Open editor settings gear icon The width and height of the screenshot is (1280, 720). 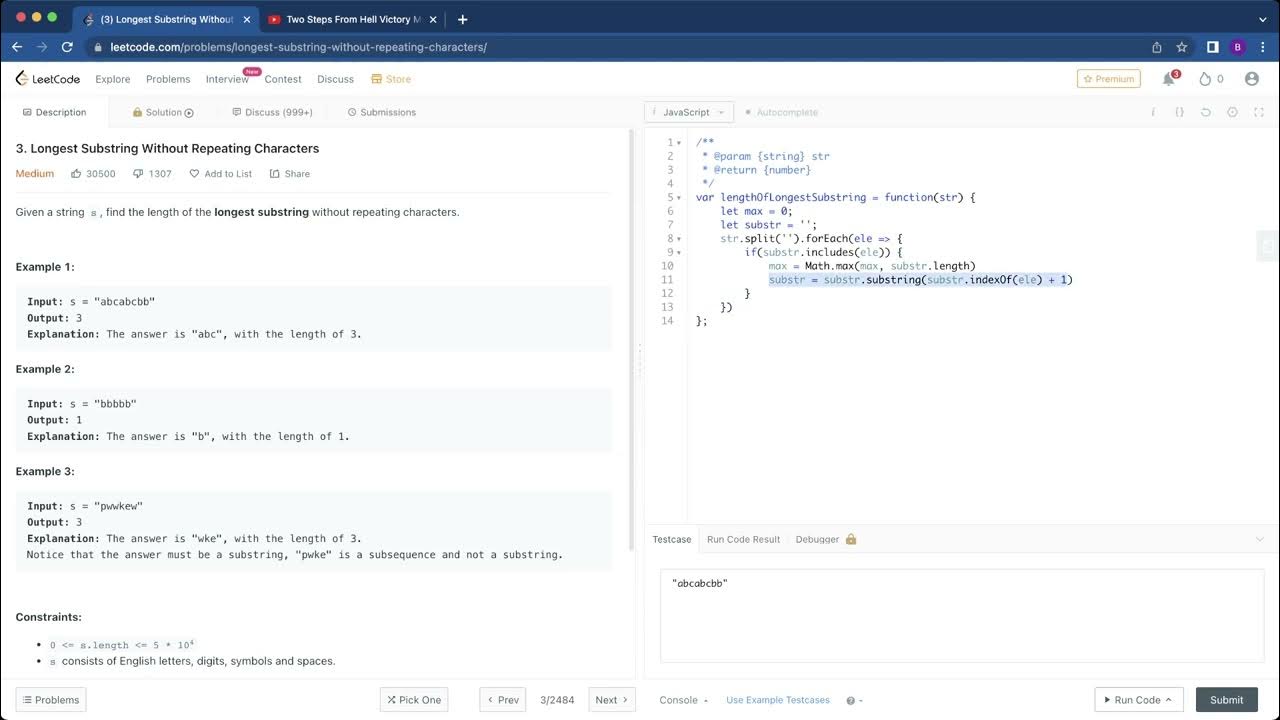click(1232, 113)
